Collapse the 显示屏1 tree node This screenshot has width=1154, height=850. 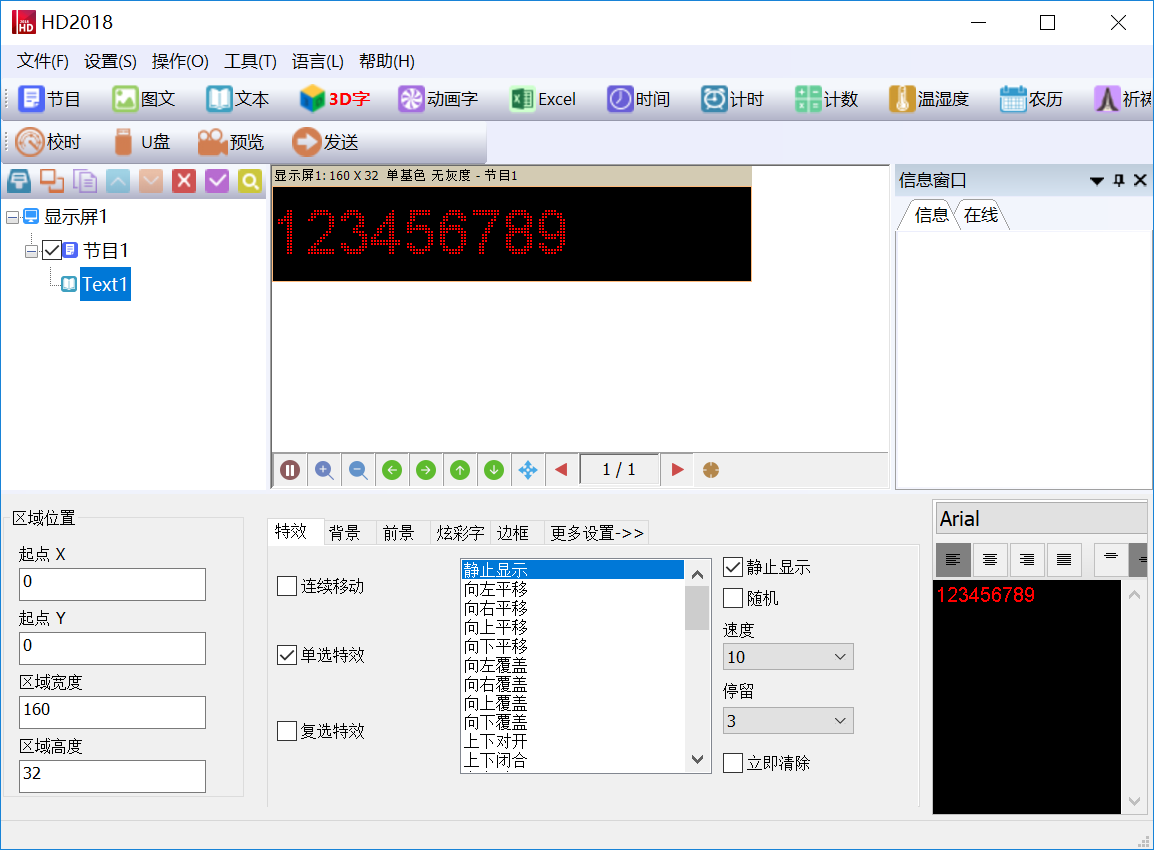pyautogui.click(x=12, y=217)
